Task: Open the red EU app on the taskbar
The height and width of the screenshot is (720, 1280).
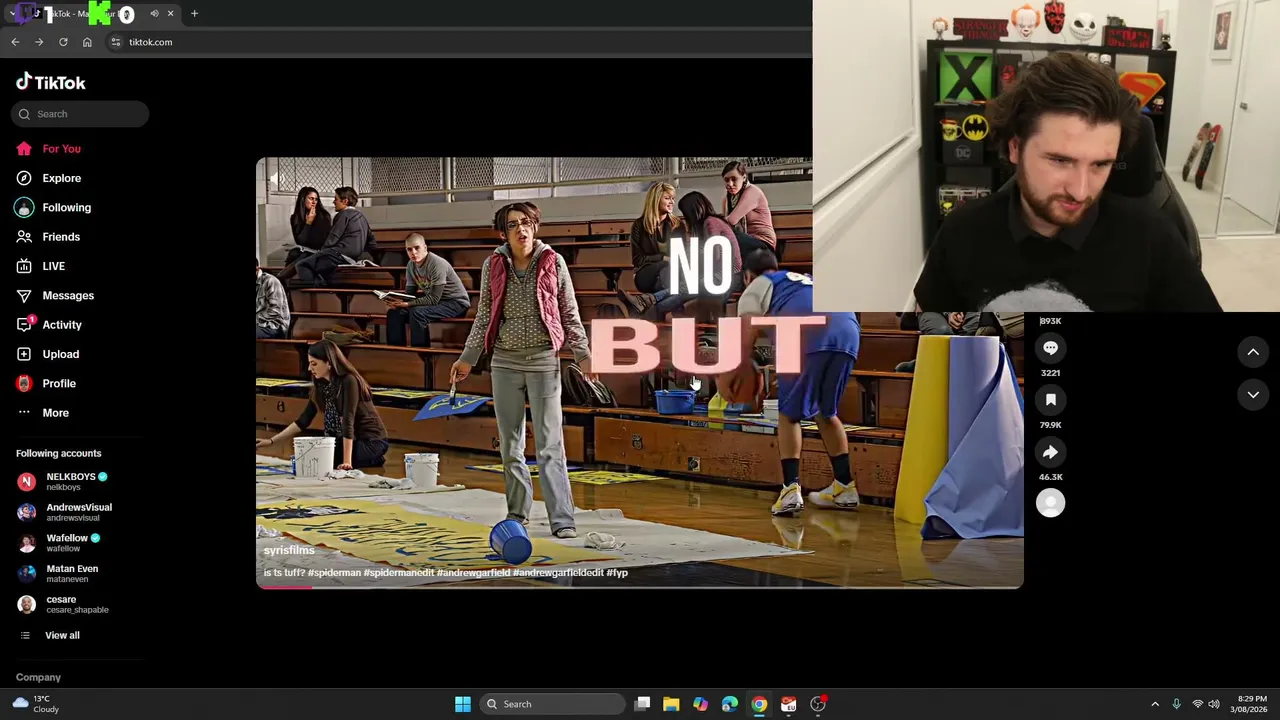Action: 788,704
